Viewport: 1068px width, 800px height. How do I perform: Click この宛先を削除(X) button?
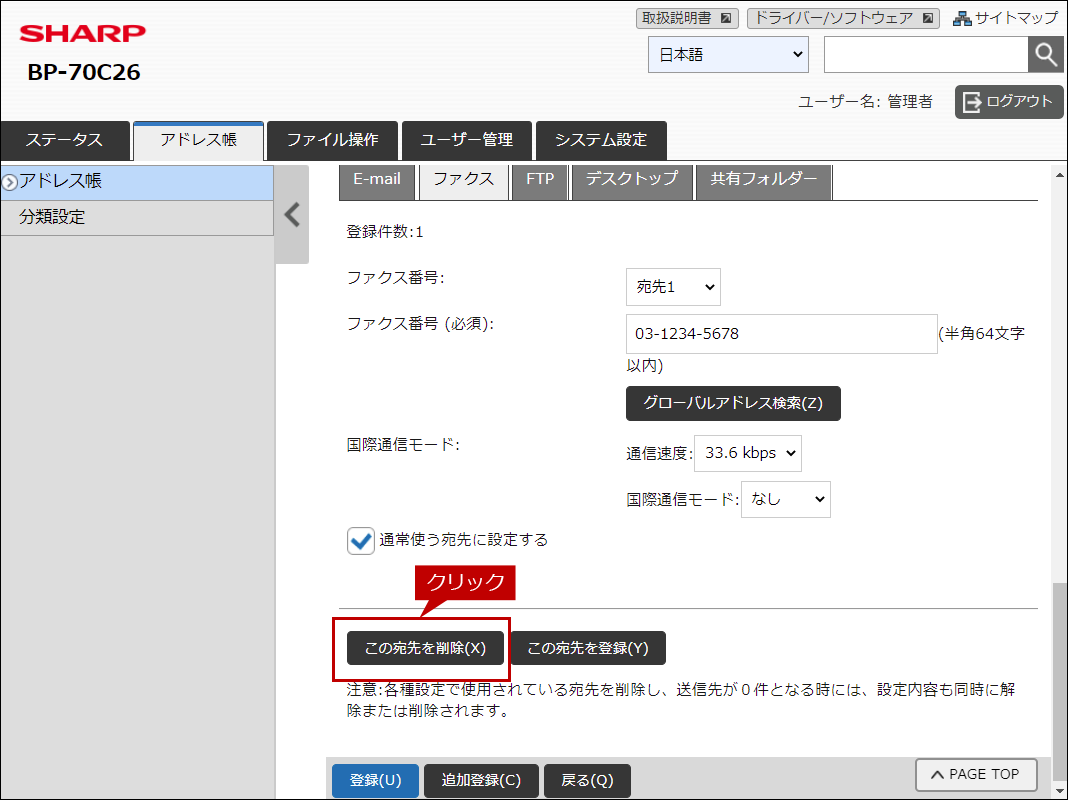click(x=425, y=648)
